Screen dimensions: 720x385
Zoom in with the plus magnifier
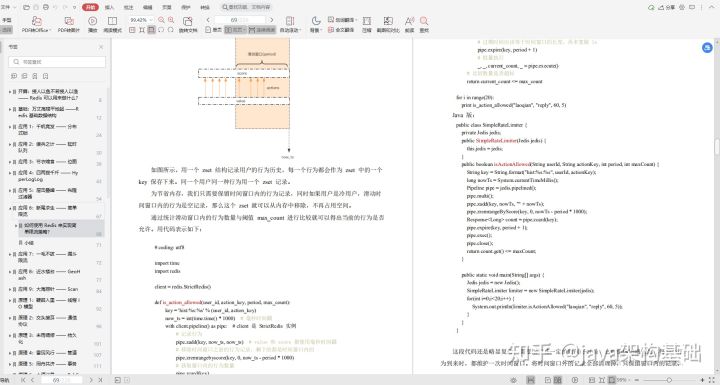coord(171,20)
